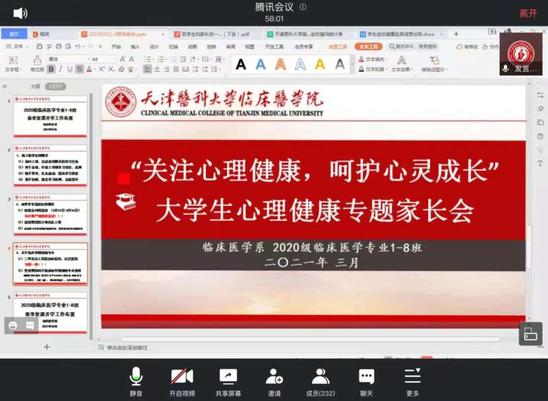
Task: Toggle Bold formatting in the ribbon
Action: (x=51, y=69)
